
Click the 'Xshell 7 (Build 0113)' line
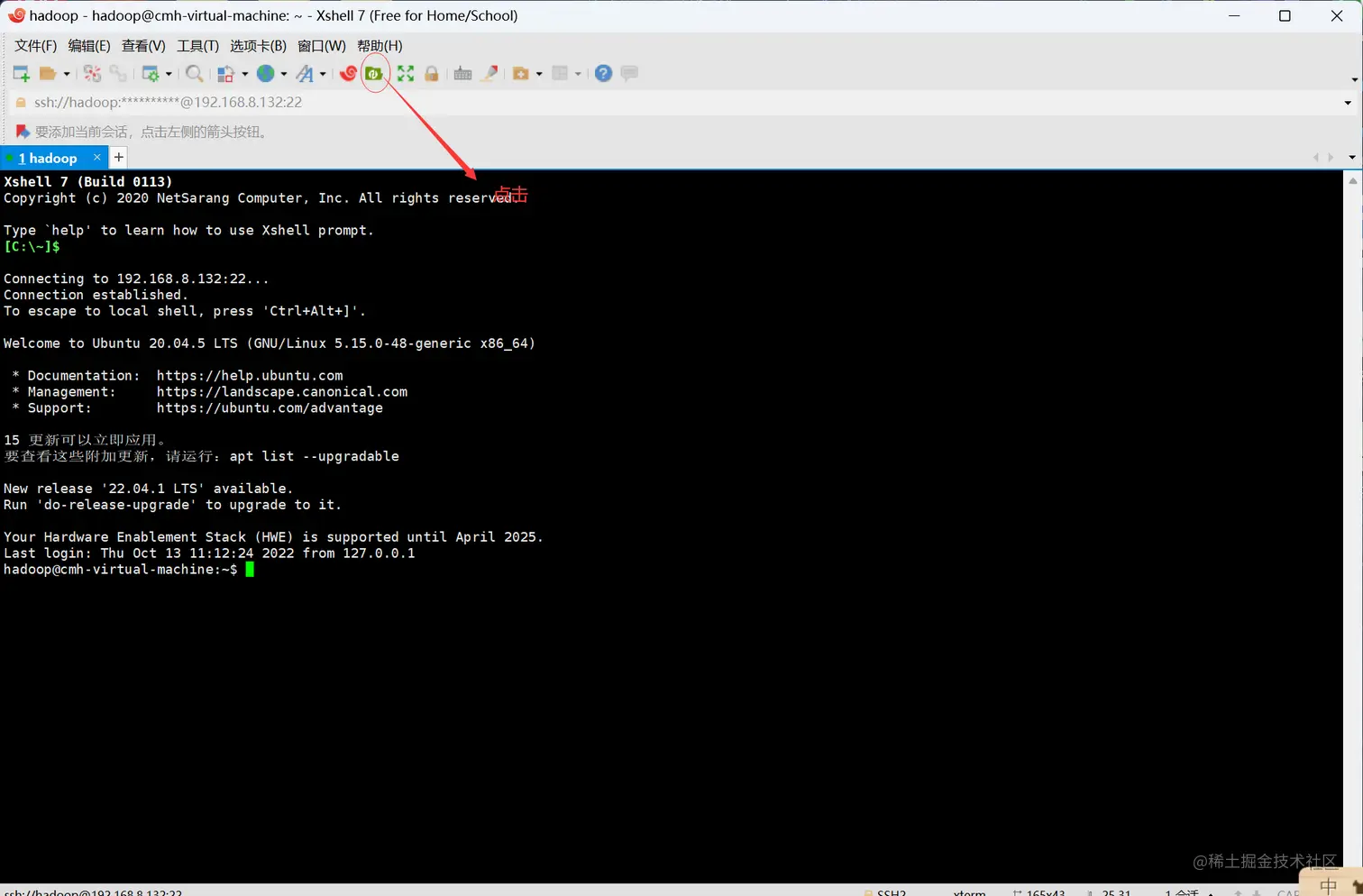(87, 181)
